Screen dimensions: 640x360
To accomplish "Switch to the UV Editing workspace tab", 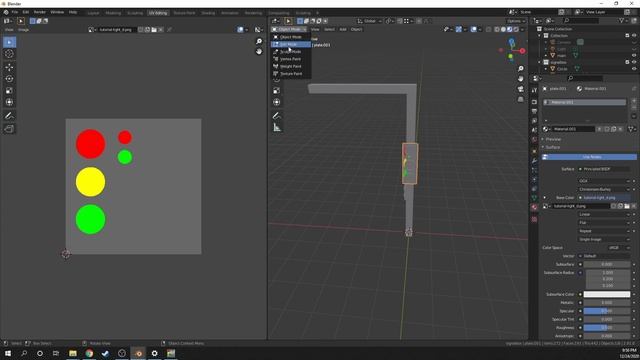I will click(x=158, y=13).
